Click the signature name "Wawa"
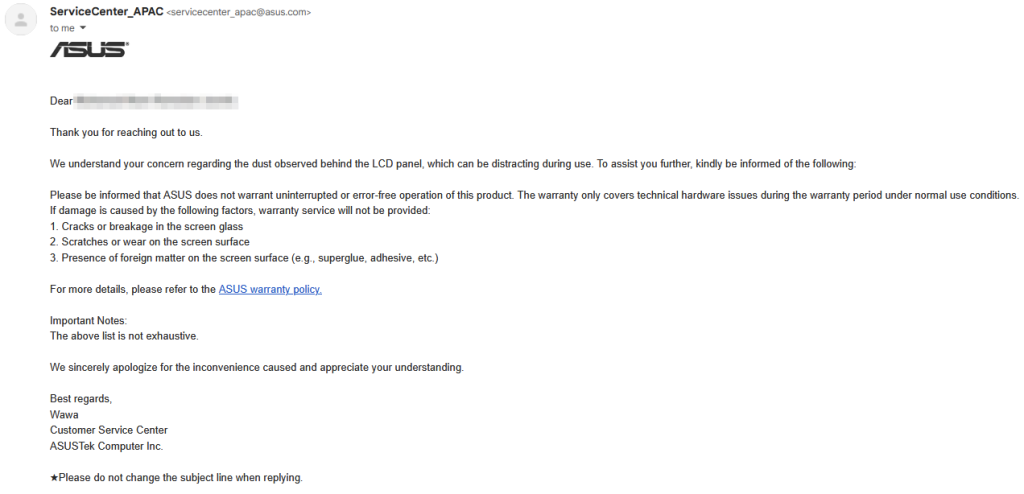 [64, 414]
